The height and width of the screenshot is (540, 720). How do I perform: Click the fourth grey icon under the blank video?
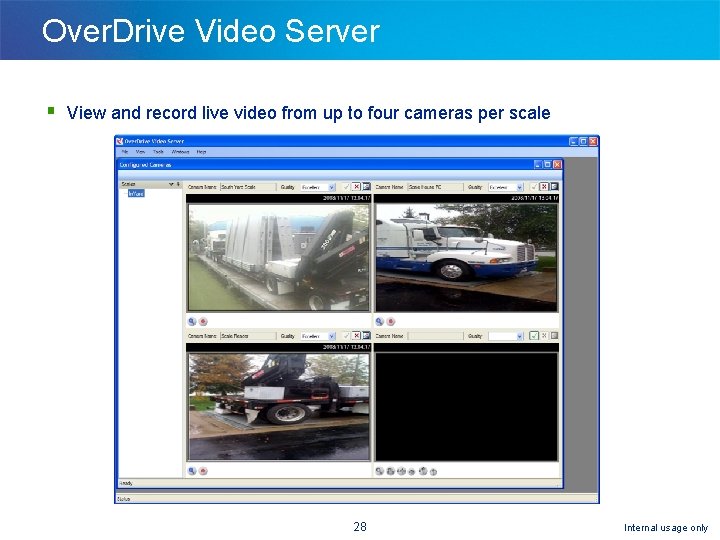pyautogui.click(x=412, y=471)
